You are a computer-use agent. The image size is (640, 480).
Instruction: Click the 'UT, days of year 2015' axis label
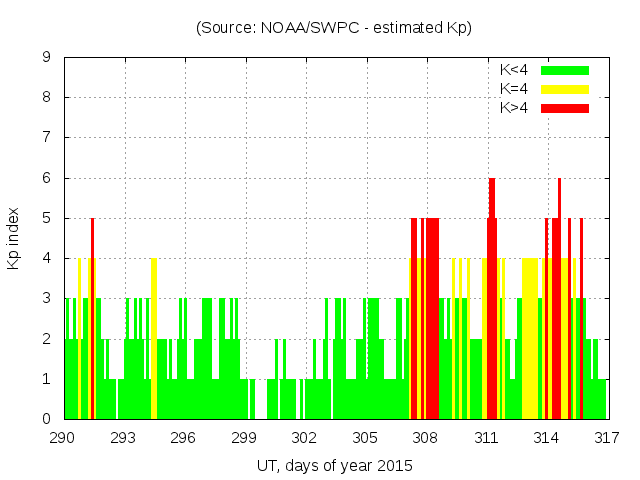tap(334, 465)
